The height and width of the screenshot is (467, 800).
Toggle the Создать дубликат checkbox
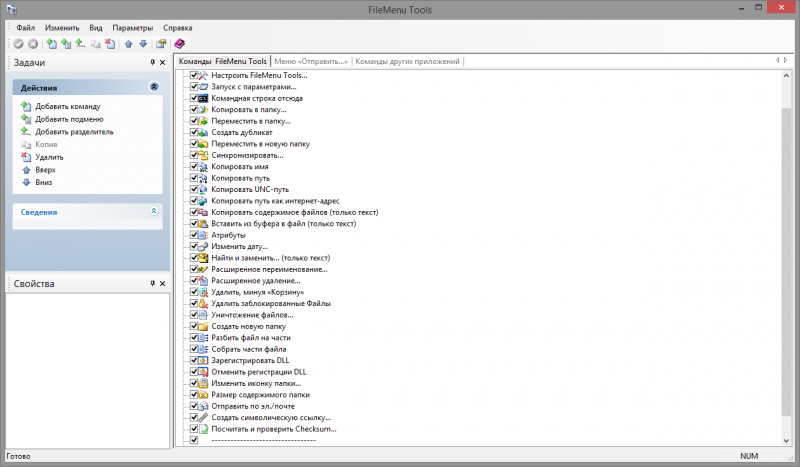pyautogui.click(x=194, y=132)
